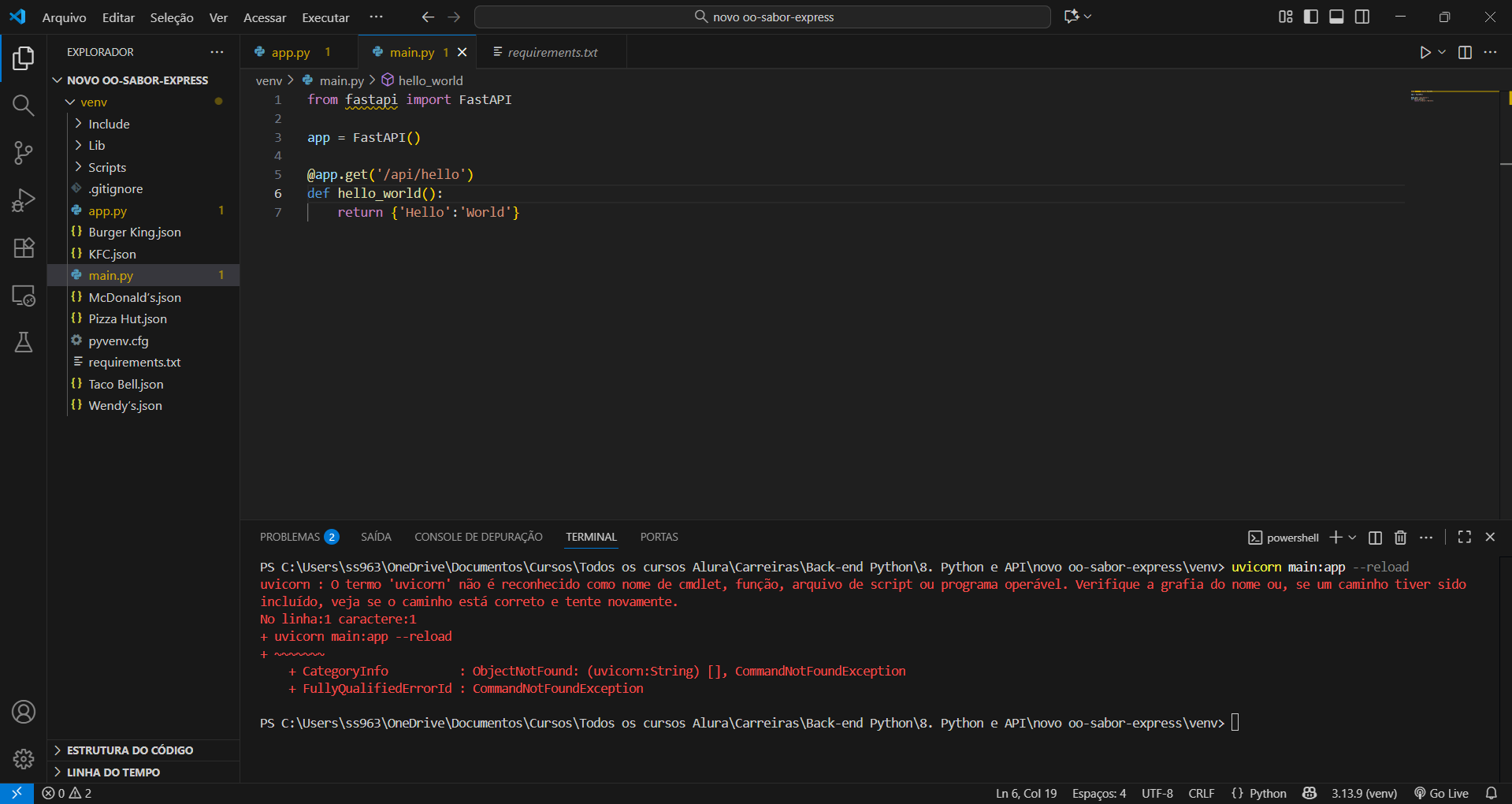Click Go Live in status bar
This screenshot has height=804, width=1512.
pyautogui.click(x=1441, y=793)
